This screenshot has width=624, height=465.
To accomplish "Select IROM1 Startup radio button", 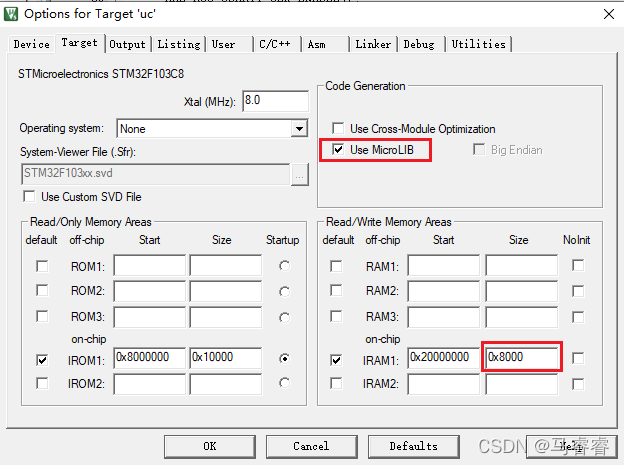I will pyautogui.click(x=284, y=359).
